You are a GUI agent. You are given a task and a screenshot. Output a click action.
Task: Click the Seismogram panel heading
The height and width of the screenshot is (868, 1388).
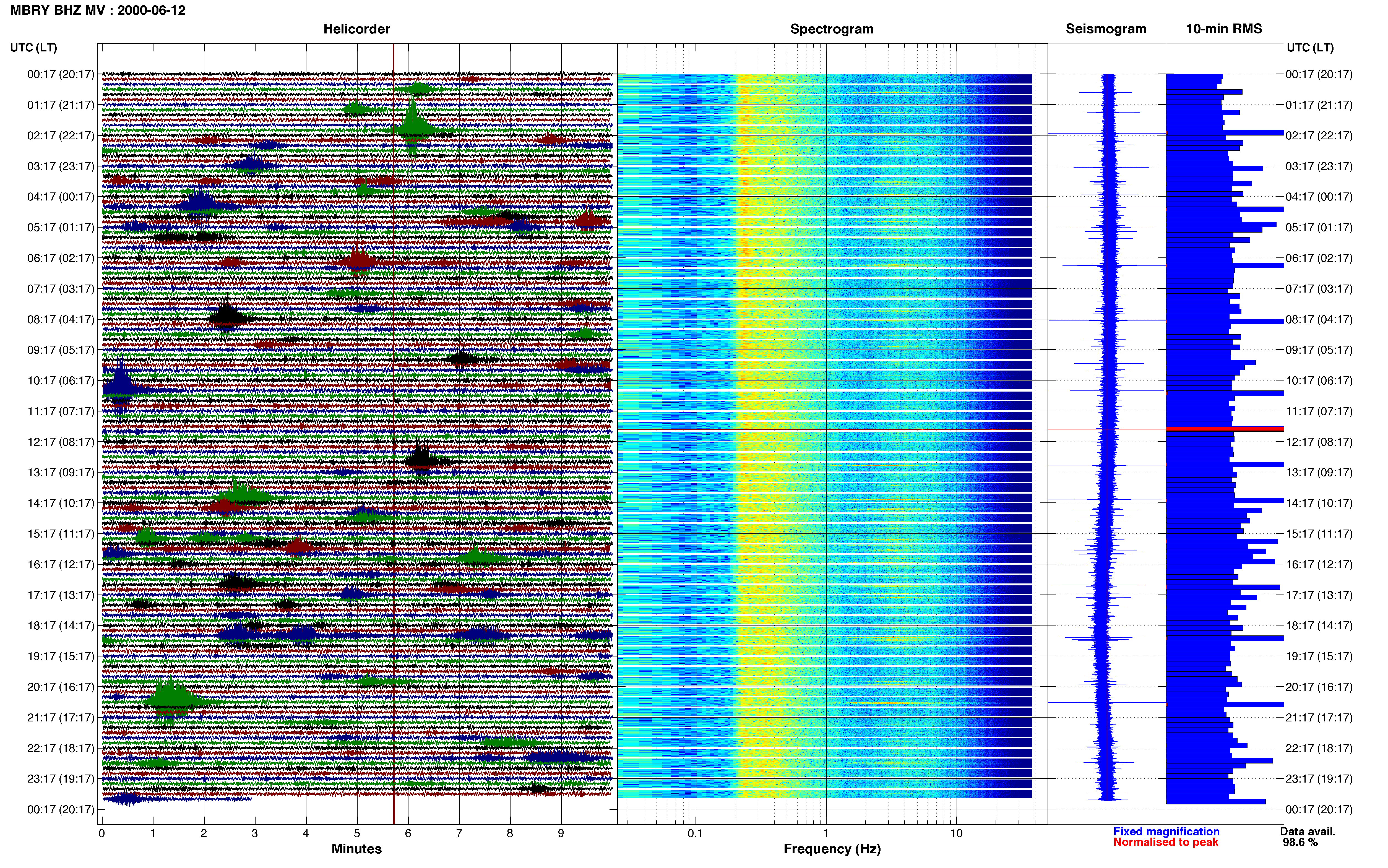tap(1106, 29)
